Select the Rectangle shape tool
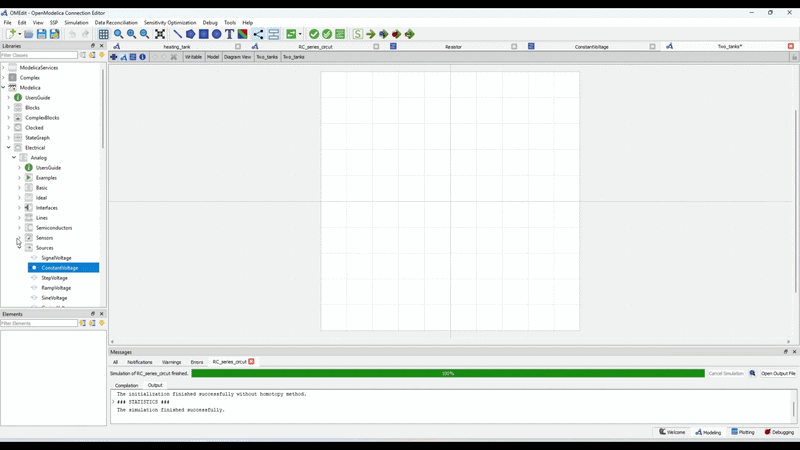This screenshot has height=450, width=800. click(x=204, y=34)
